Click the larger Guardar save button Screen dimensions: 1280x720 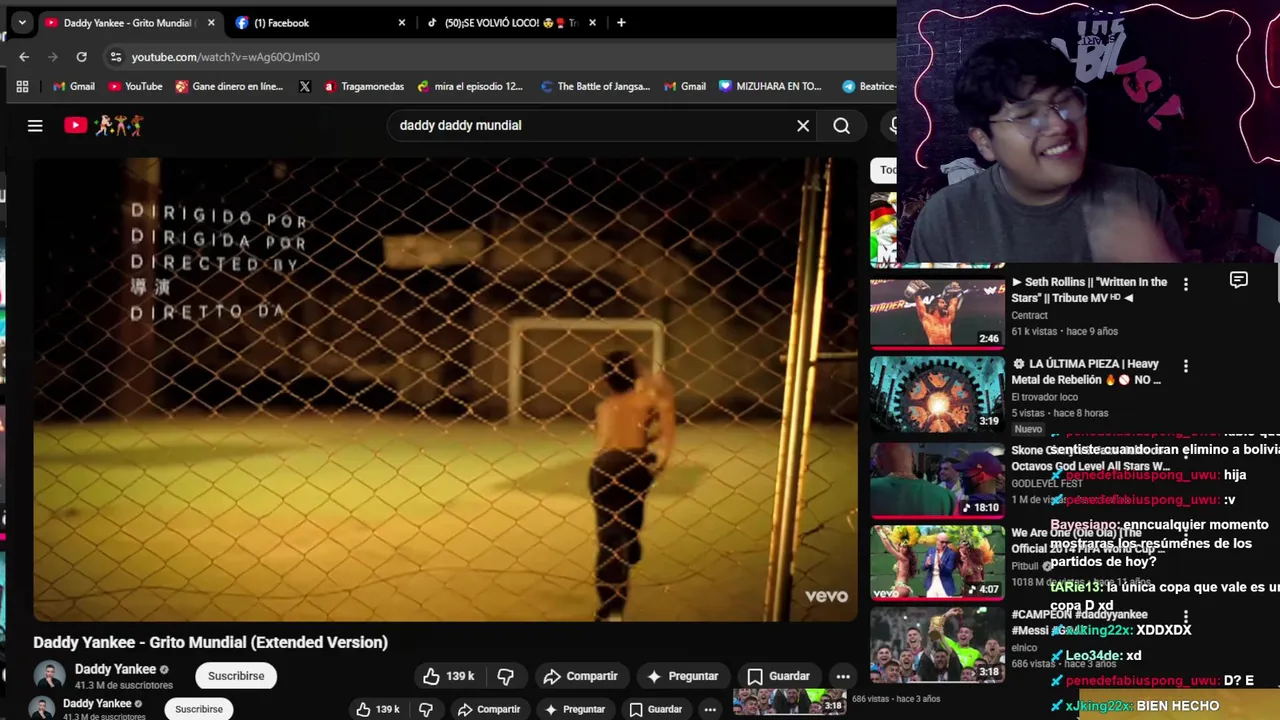[779, 676]
